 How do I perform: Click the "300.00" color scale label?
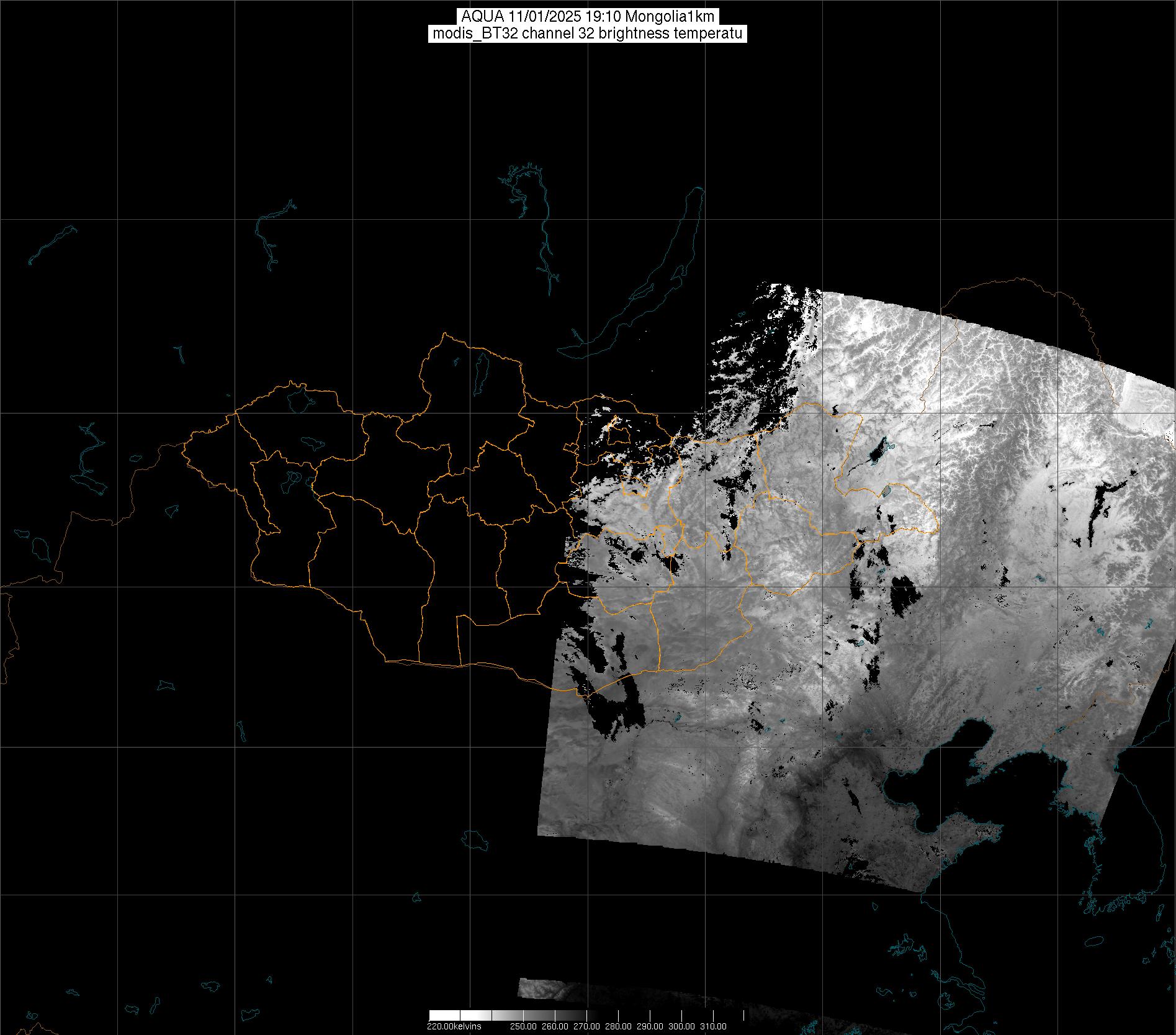pyautogui.click(x=682, y=1026)
